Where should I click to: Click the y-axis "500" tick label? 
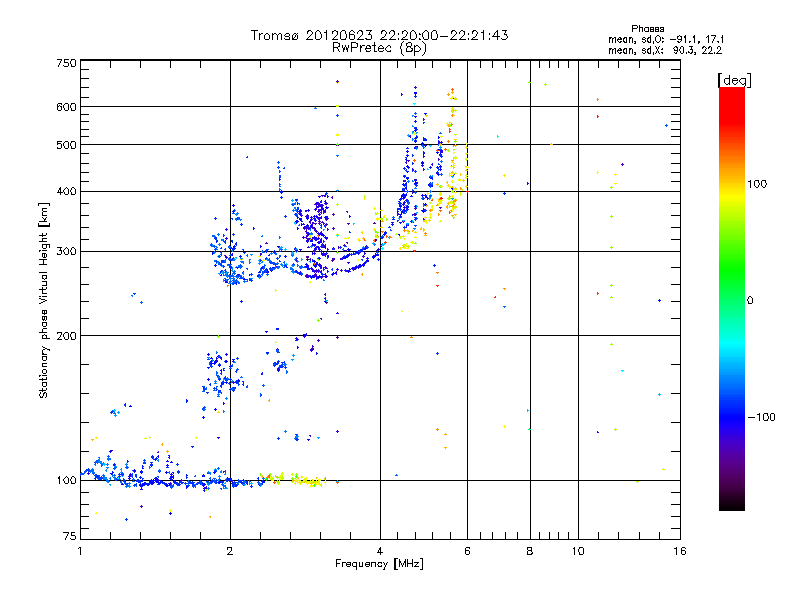66,145
